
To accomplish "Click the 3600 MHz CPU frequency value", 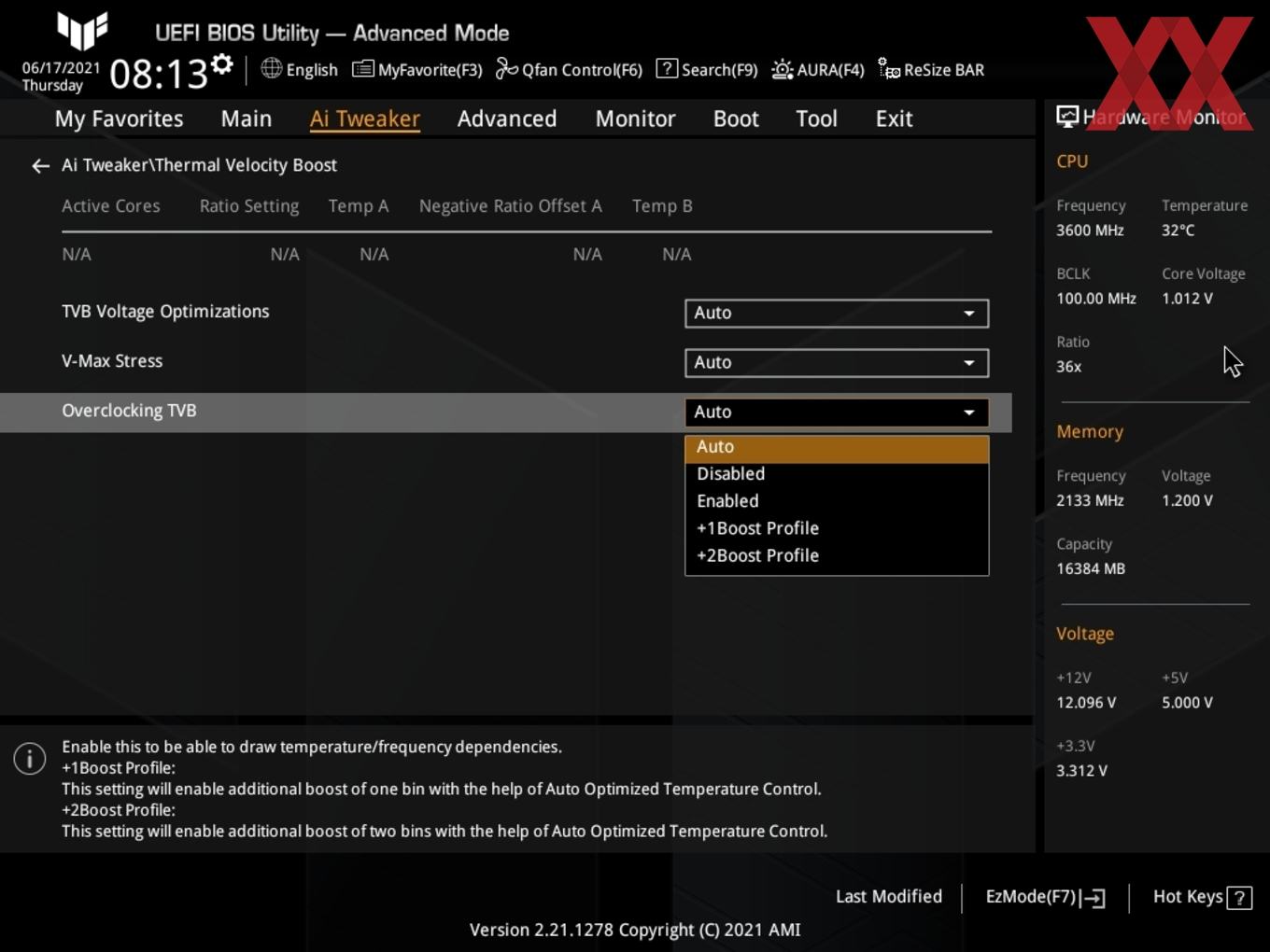I will pyautogui.click(x=1090, y=231).
